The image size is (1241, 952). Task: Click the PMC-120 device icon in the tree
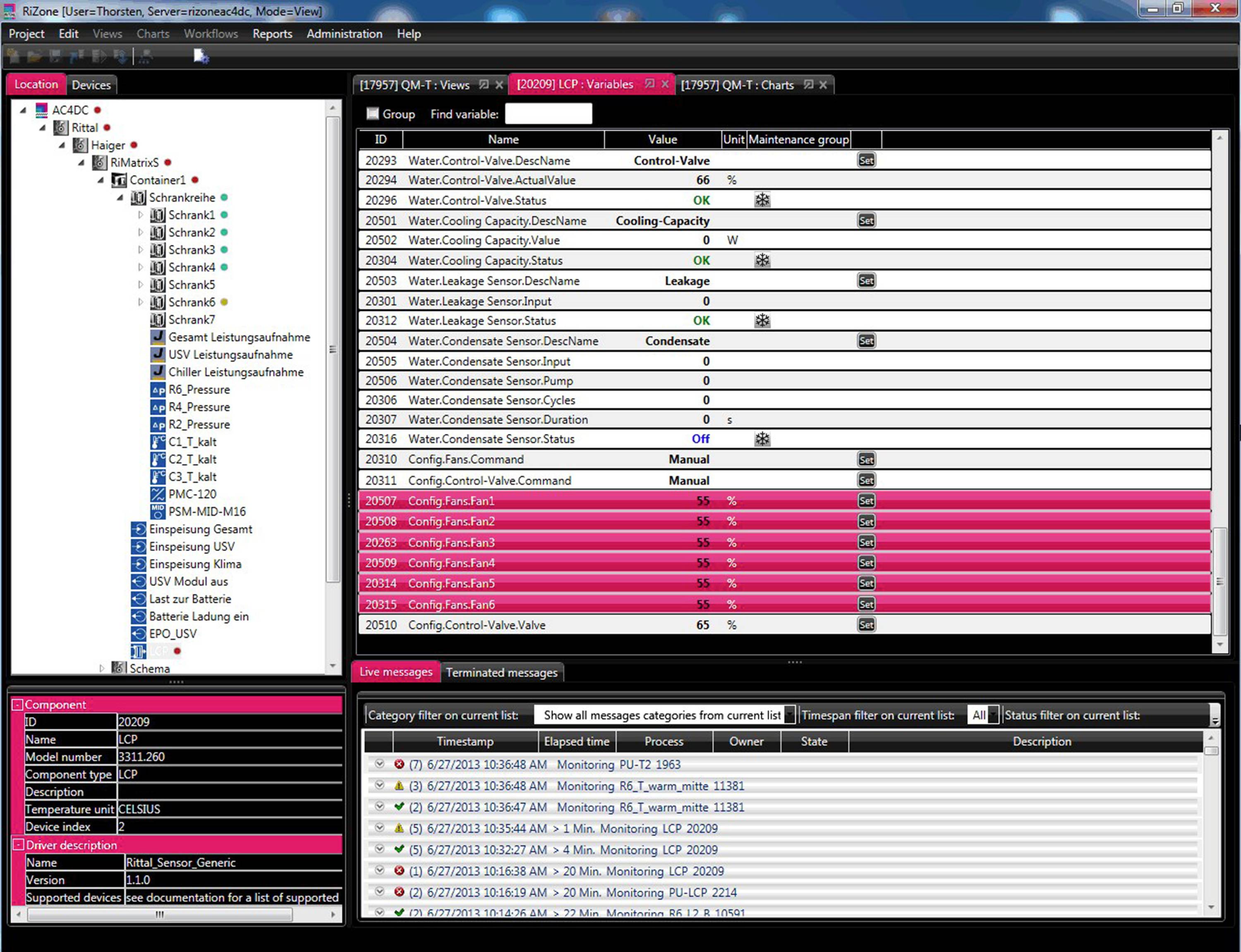coord(158,494)
